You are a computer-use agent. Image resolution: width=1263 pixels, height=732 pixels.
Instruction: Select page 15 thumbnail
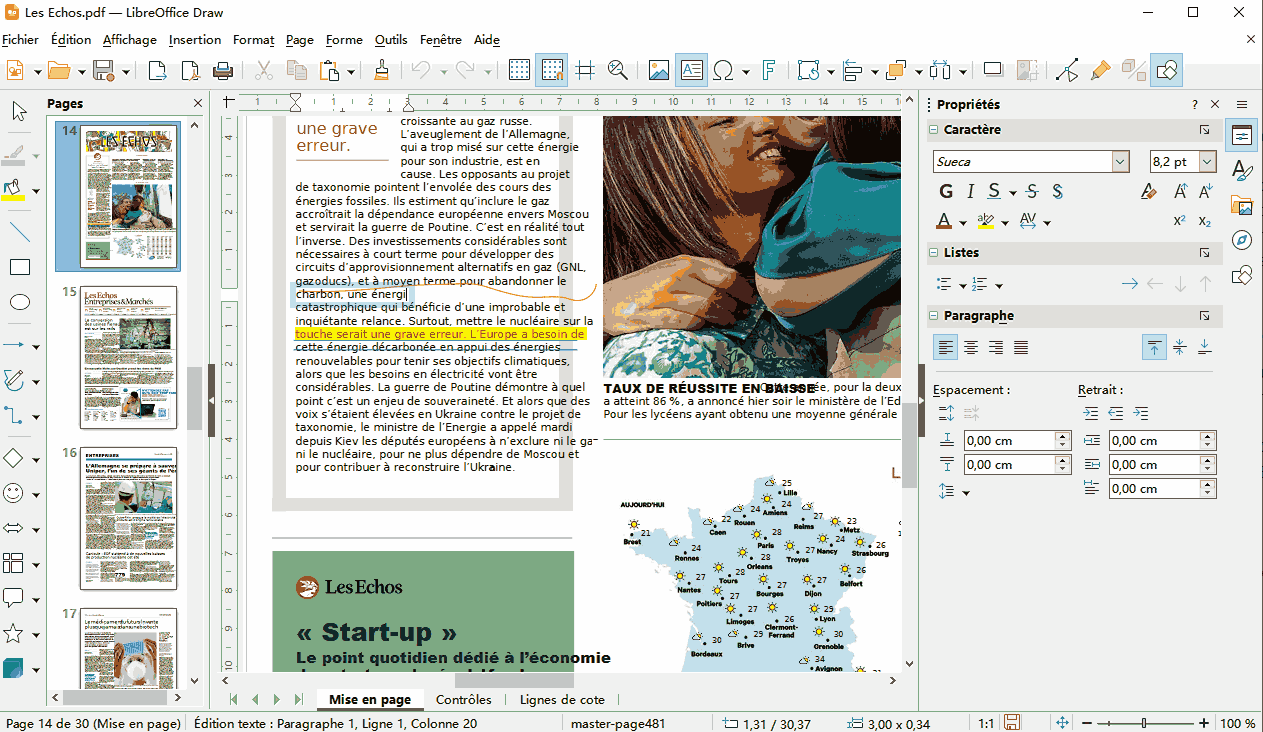(130, 357)
